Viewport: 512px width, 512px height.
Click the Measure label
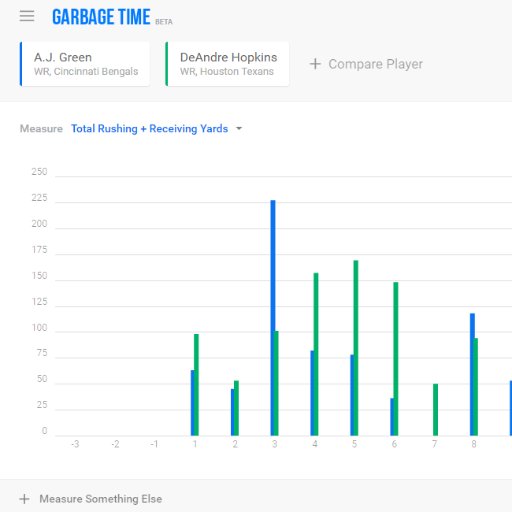(41, 129)
